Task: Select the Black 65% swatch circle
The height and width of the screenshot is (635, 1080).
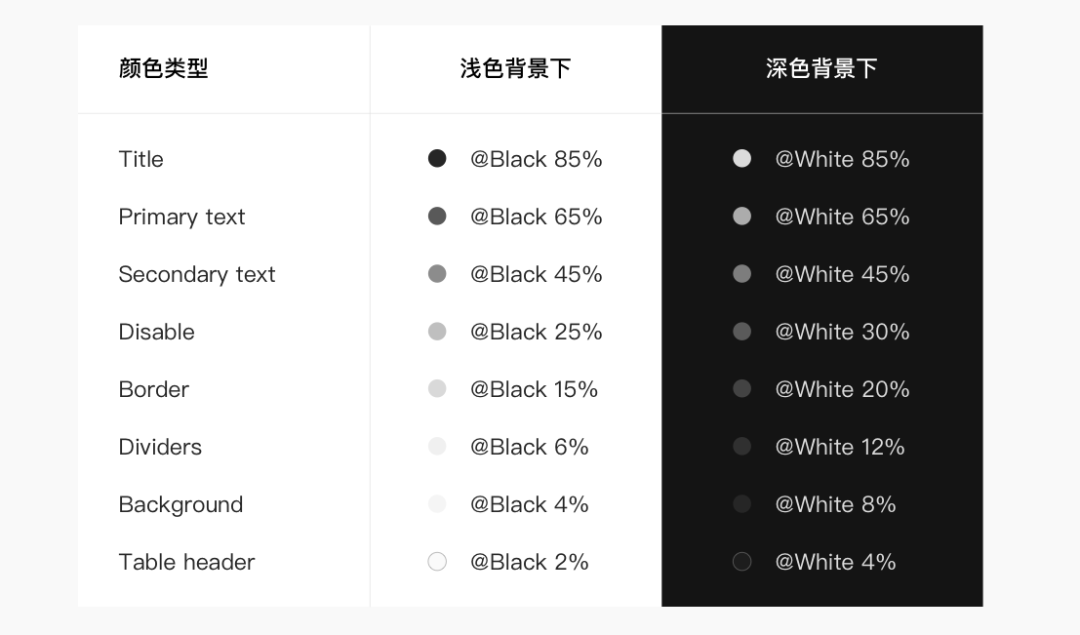Action: [x=437, y=216]
